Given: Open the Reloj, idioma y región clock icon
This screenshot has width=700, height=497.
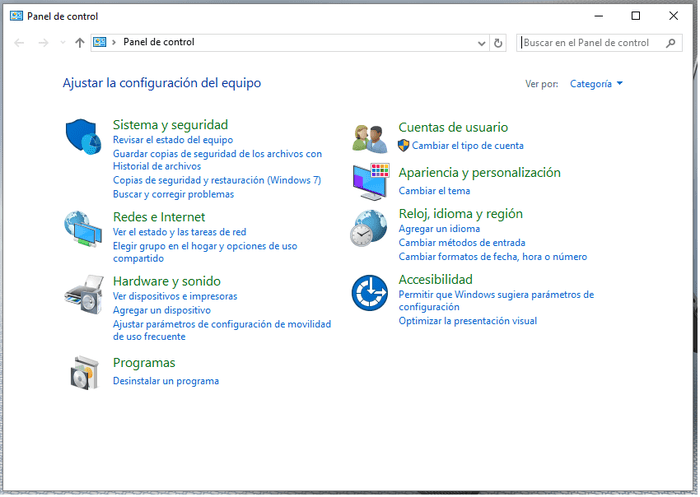Looking at the screenshot, I should [x=369, y=228].
